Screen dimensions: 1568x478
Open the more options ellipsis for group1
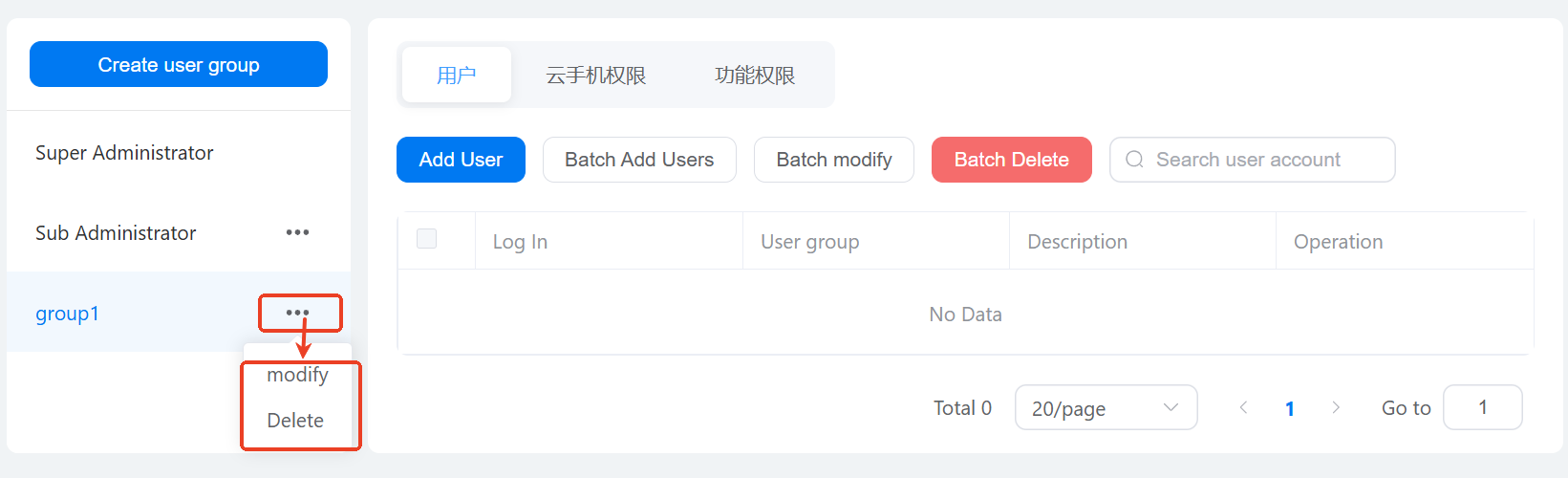coord(297,313)
